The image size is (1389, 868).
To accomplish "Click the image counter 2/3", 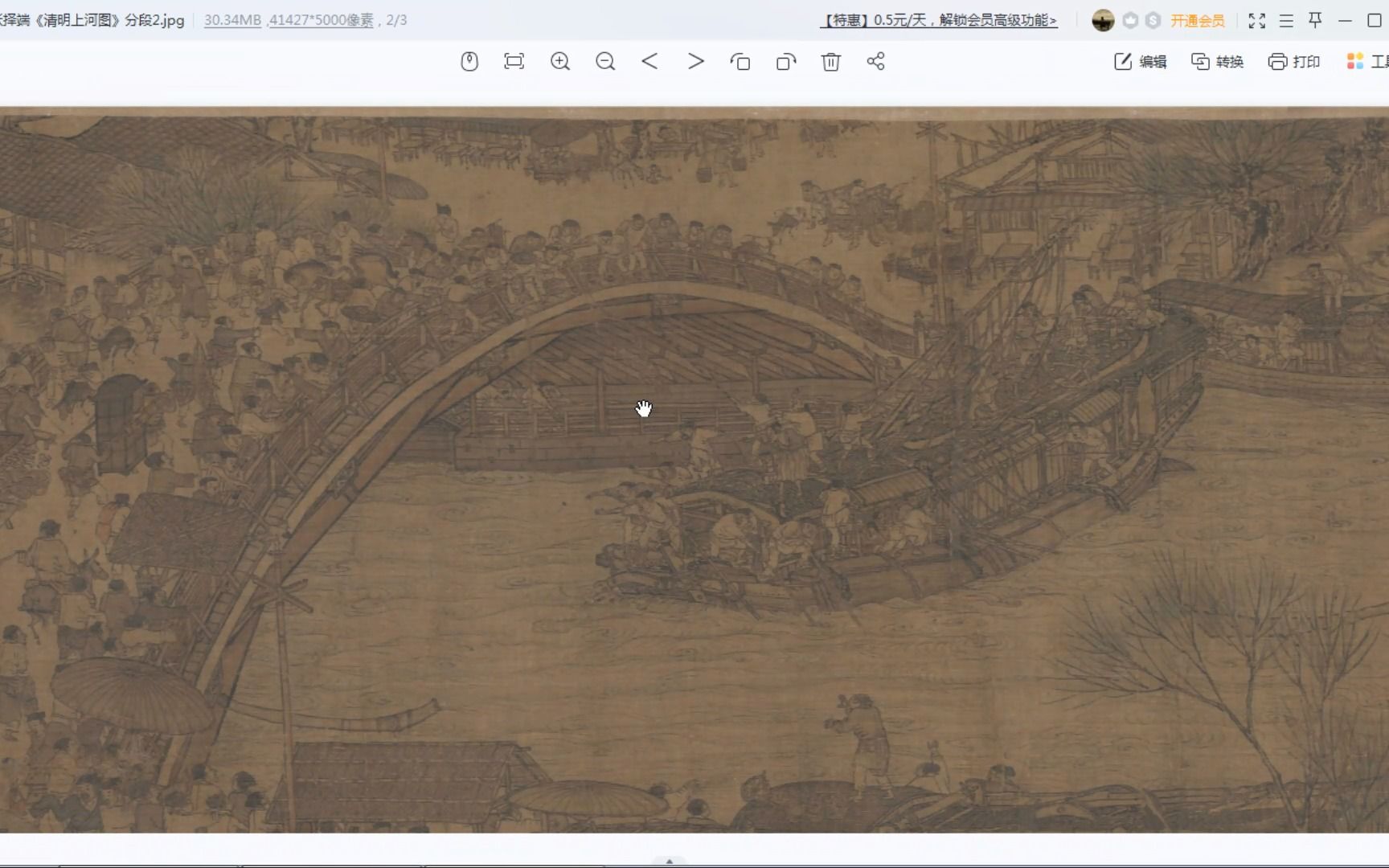I will pos(396,20).
